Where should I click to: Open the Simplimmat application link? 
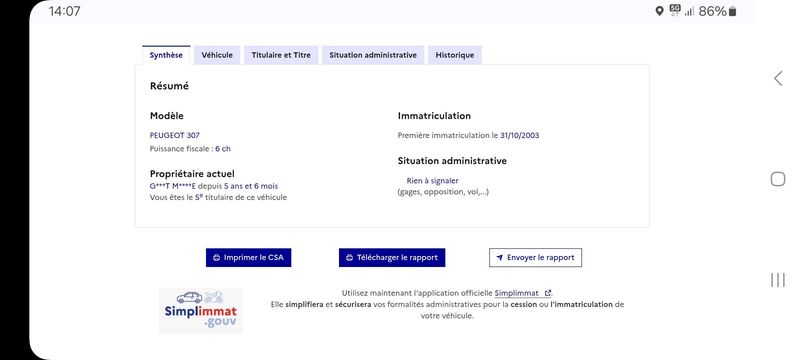523,293
